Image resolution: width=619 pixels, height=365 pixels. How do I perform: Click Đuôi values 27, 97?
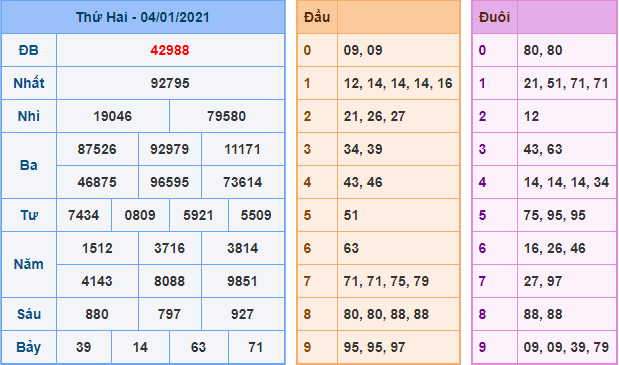point(543,281)
